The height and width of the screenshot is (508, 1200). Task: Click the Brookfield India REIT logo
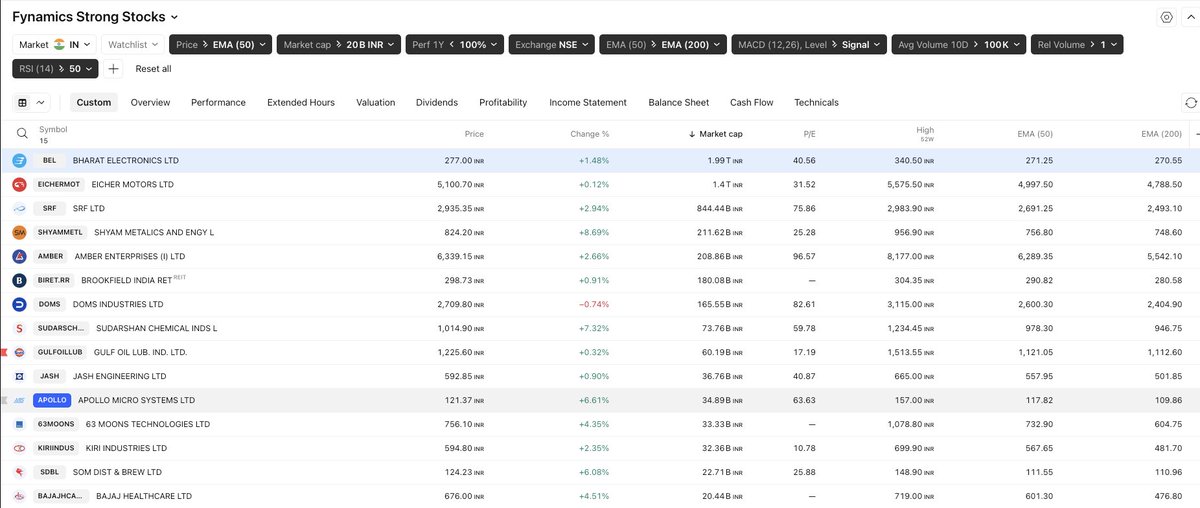(x=19, y=280)
